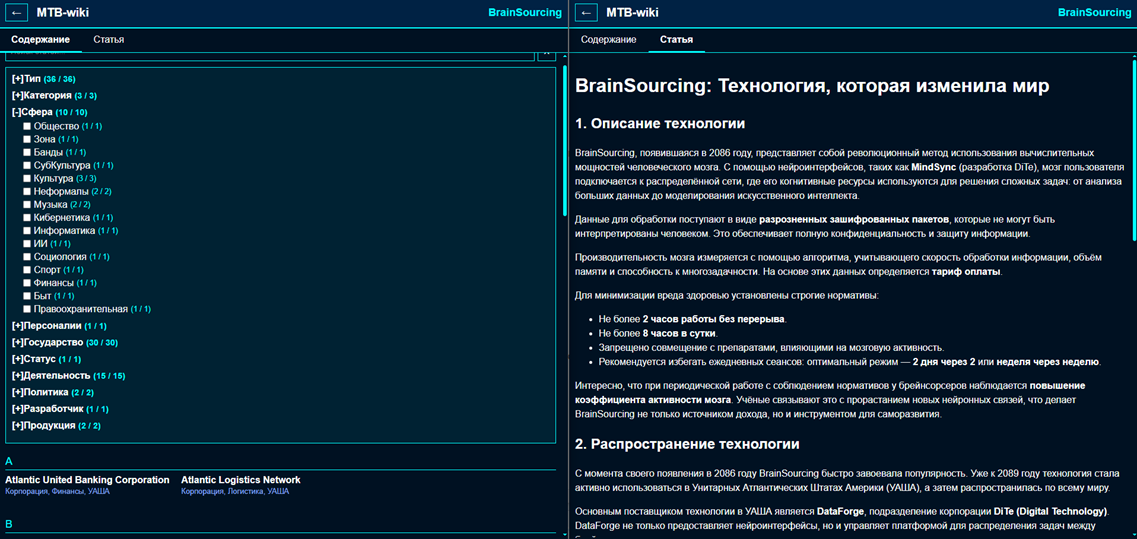
Task: Switch to Статья tab in left pane
Action: click(x=108, y=40)
